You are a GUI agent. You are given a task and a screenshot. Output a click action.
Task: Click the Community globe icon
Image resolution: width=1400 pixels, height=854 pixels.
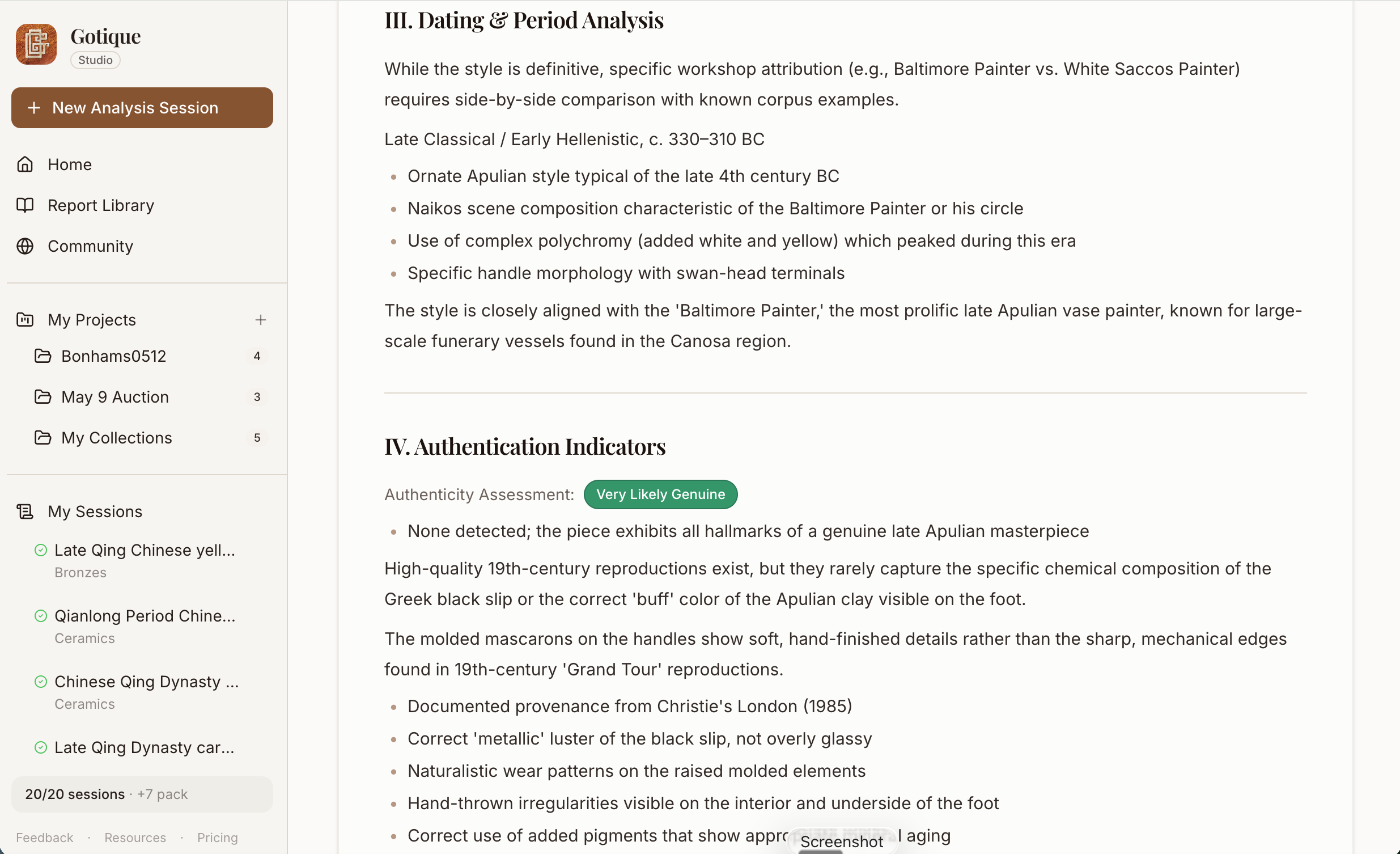pyautogui.click(x=25, y=246)
